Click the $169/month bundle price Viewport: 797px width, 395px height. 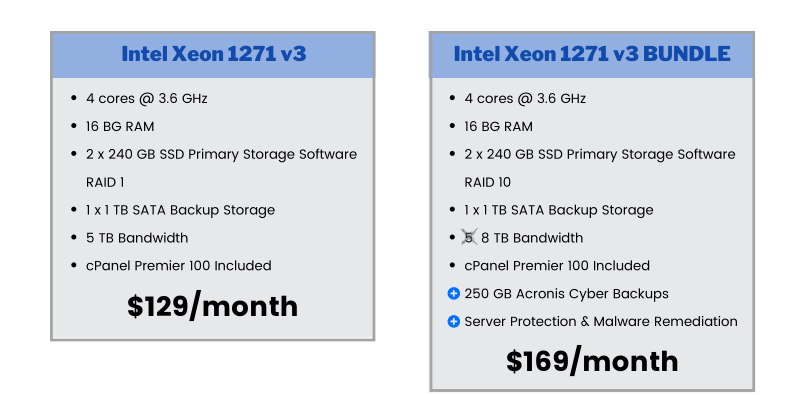pyautogui.click(x=592, y=361)
